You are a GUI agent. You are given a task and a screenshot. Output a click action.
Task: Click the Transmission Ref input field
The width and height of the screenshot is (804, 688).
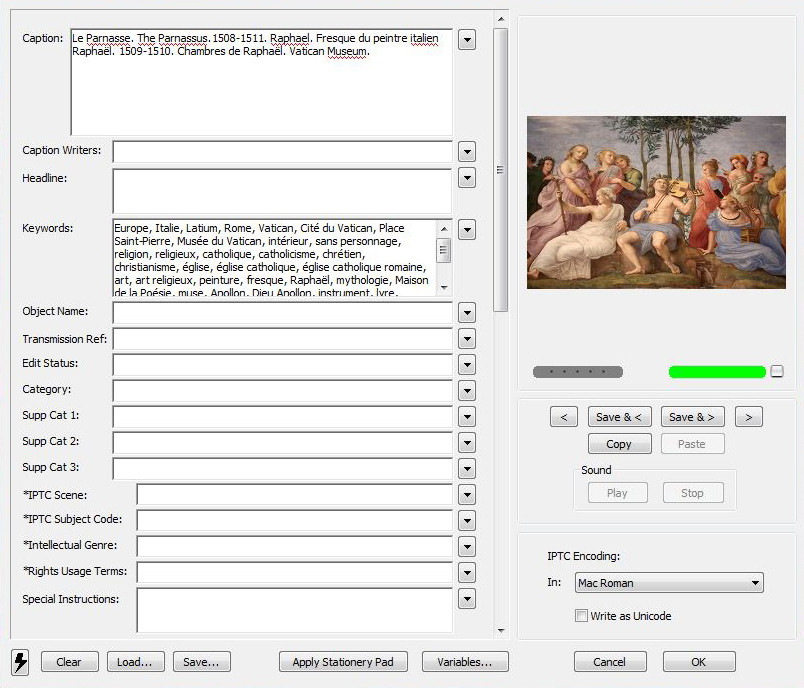(283, 339)
